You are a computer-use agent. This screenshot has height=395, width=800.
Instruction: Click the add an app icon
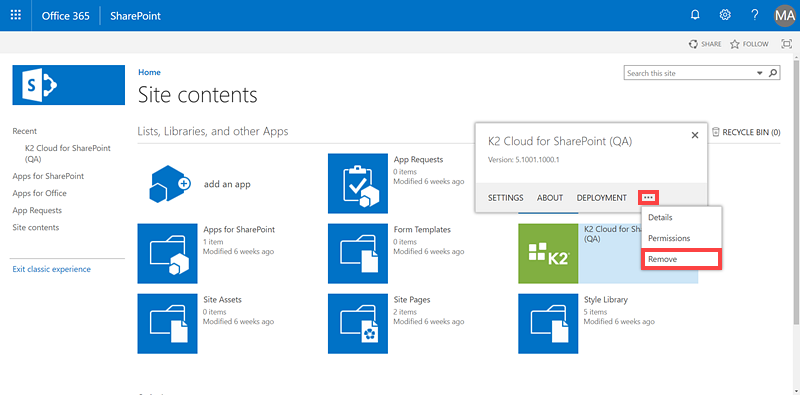170,184
